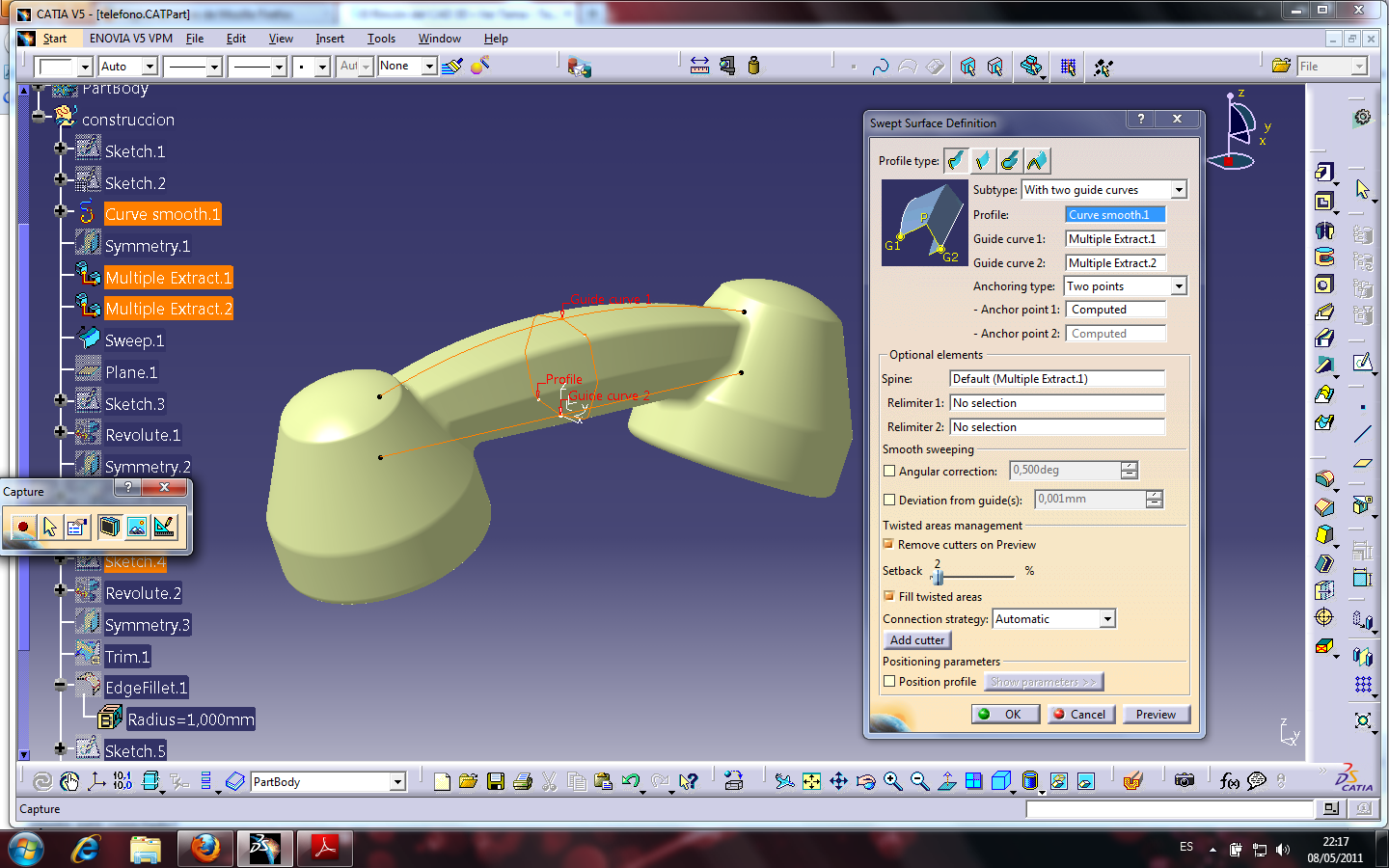Click the Capture options icon

click(x=77, y=527)
